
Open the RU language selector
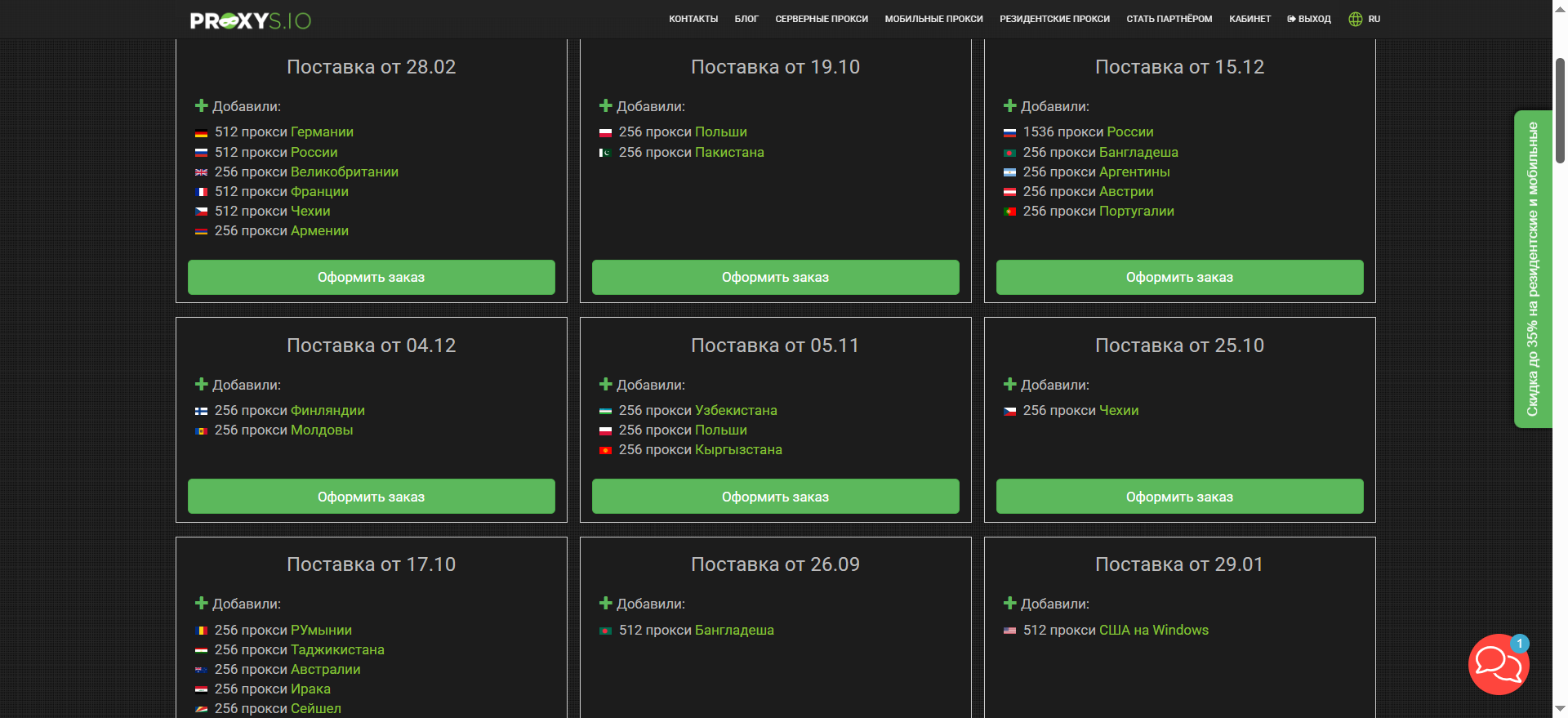[1374, 19]
